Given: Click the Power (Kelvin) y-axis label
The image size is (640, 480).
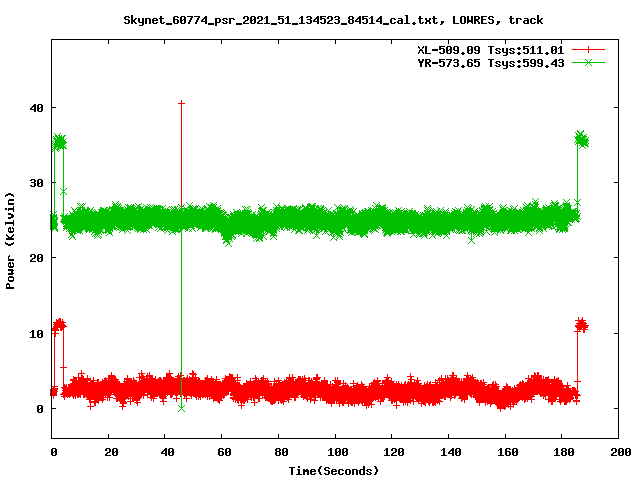Looking at the screenshot, I should tap(10, 240).
